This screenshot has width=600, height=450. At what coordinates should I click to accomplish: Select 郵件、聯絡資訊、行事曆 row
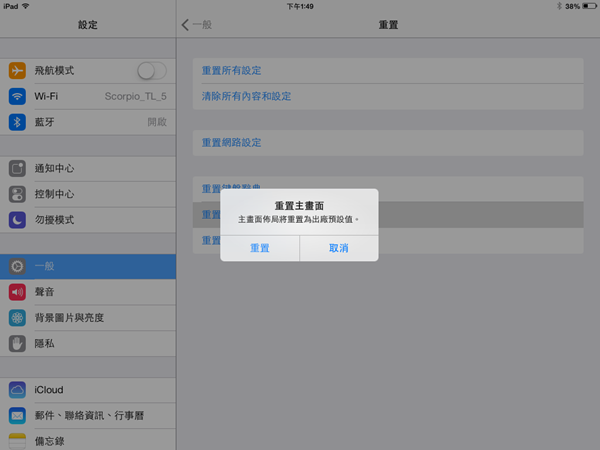(x=88, y=416)
